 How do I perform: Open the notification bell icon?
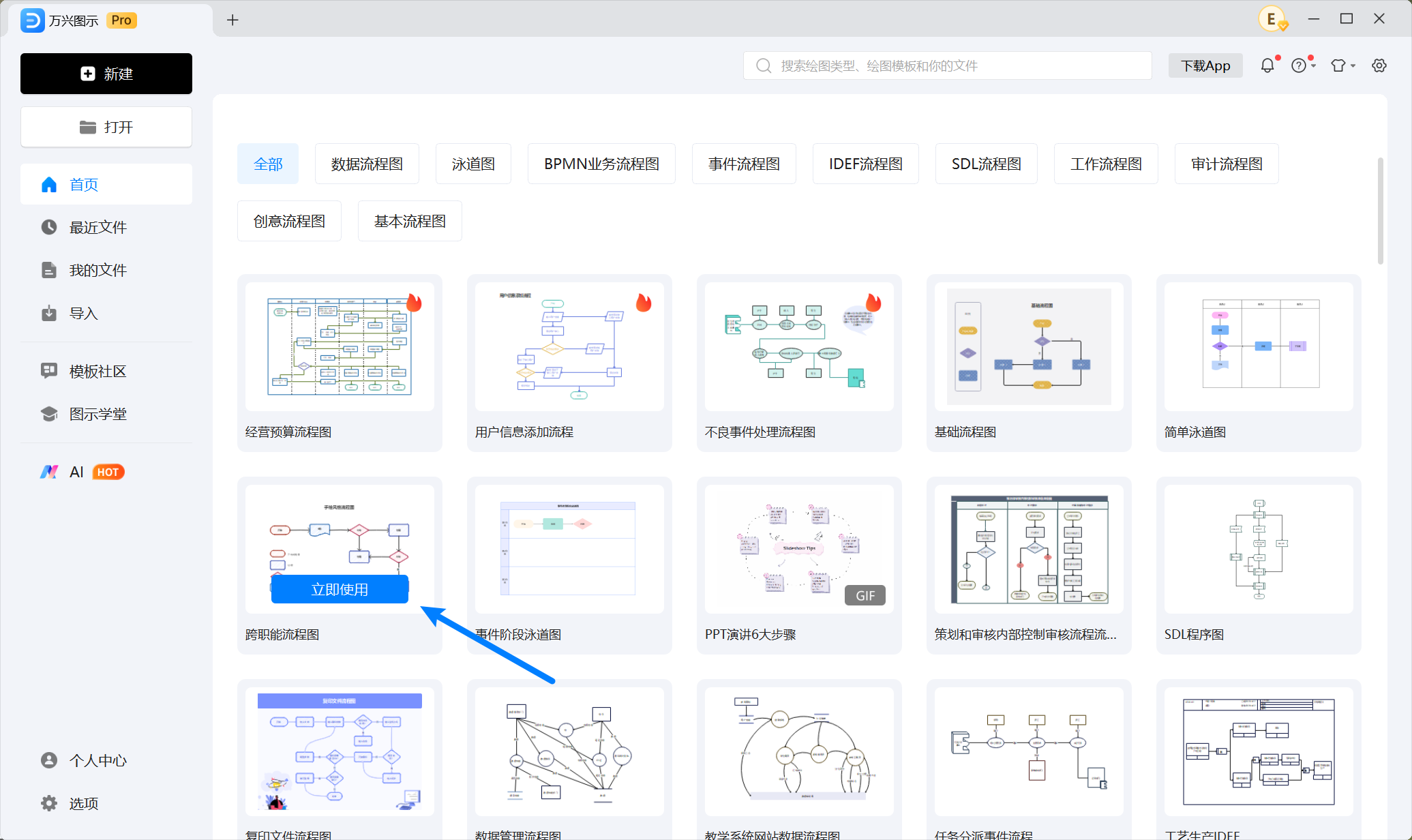click(x=1267, y=65)
